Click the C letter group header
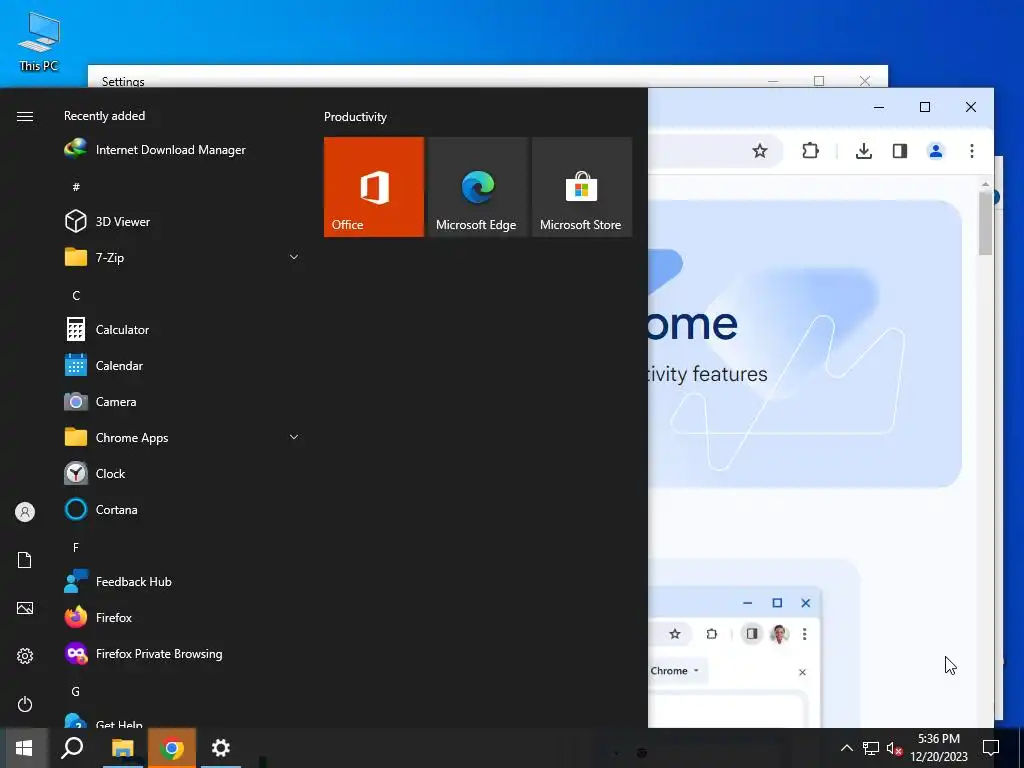 click(x=76, y=295)
